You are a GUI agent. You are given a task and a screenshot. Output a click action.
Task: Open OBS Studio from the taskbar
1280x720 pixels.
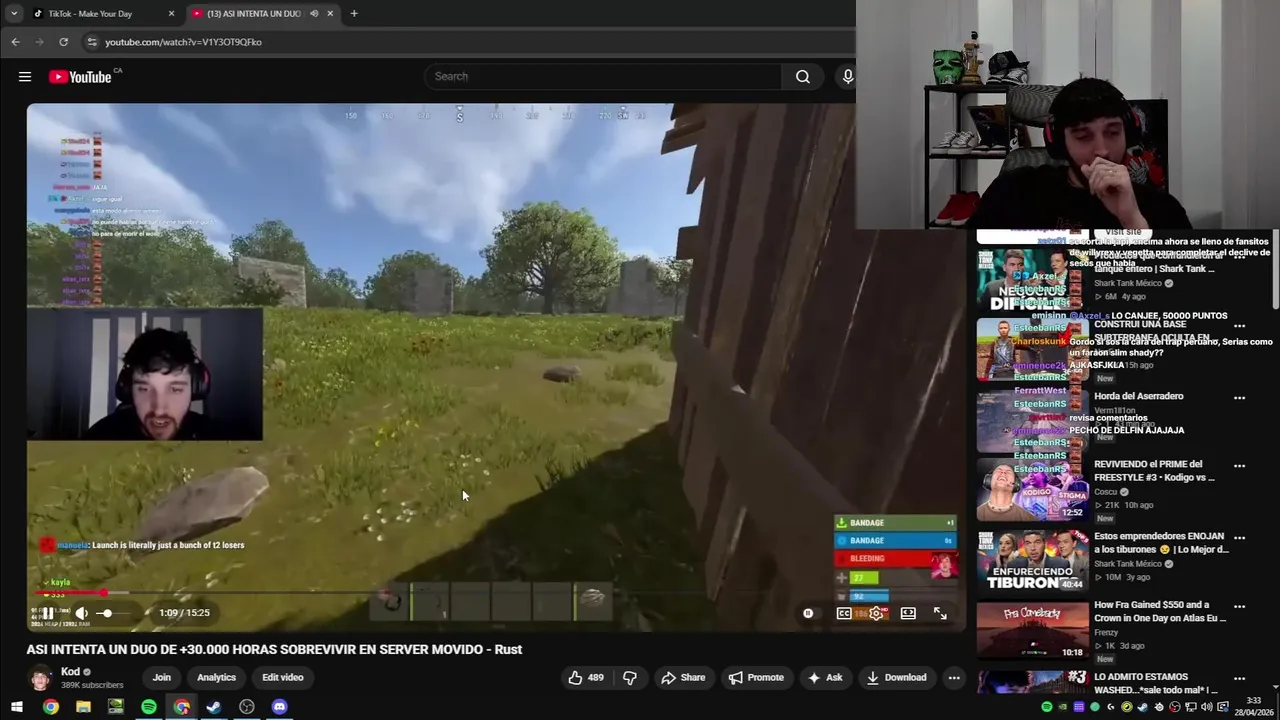click(247, 707)
